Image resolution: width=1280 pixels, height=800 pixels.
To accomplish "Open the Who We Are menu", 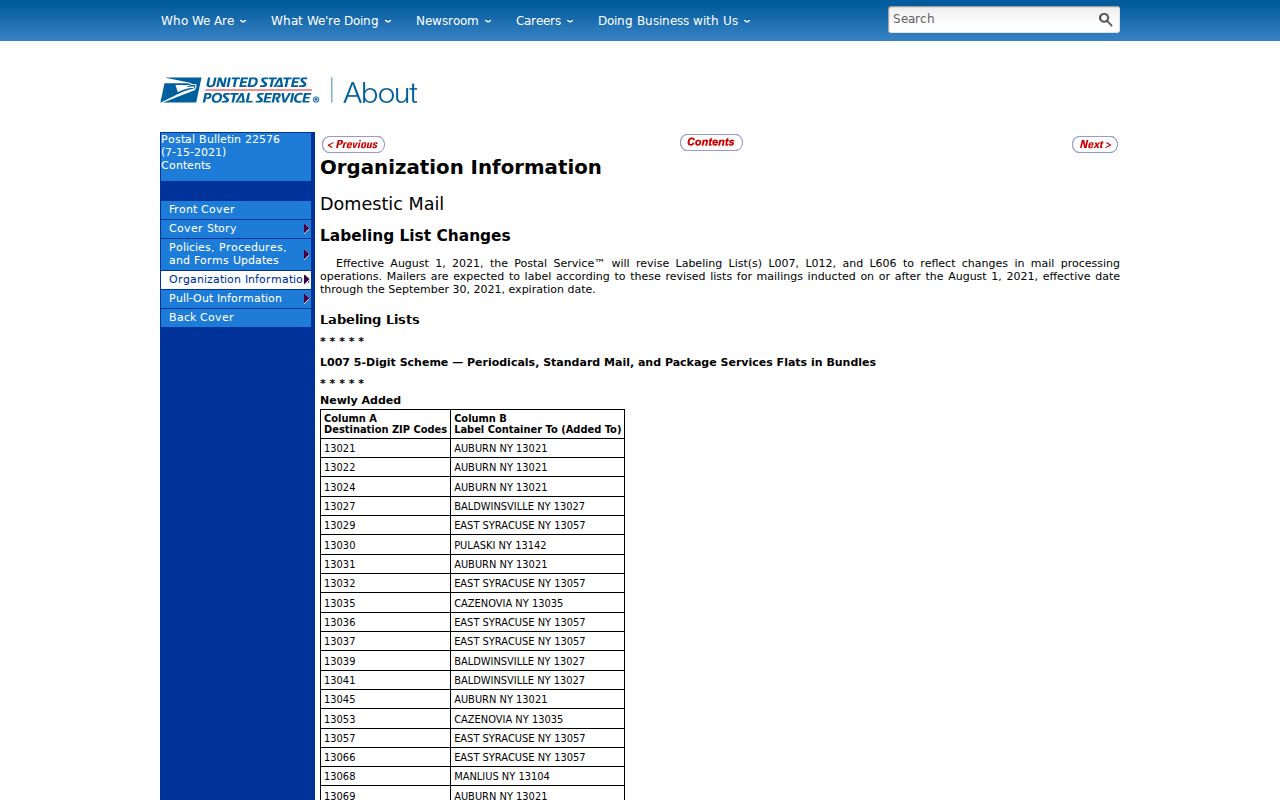I will point(203,20).
